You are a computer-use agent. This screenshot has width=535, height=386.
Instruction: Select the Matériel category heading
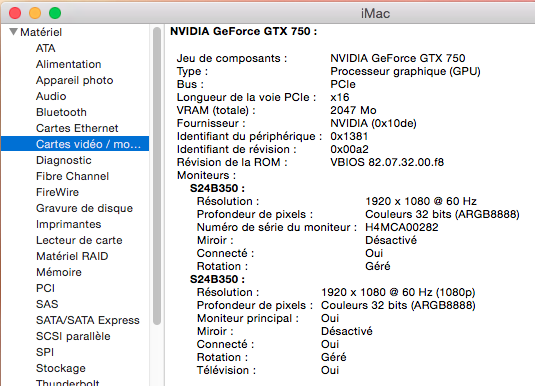click(x=41, y=32)
